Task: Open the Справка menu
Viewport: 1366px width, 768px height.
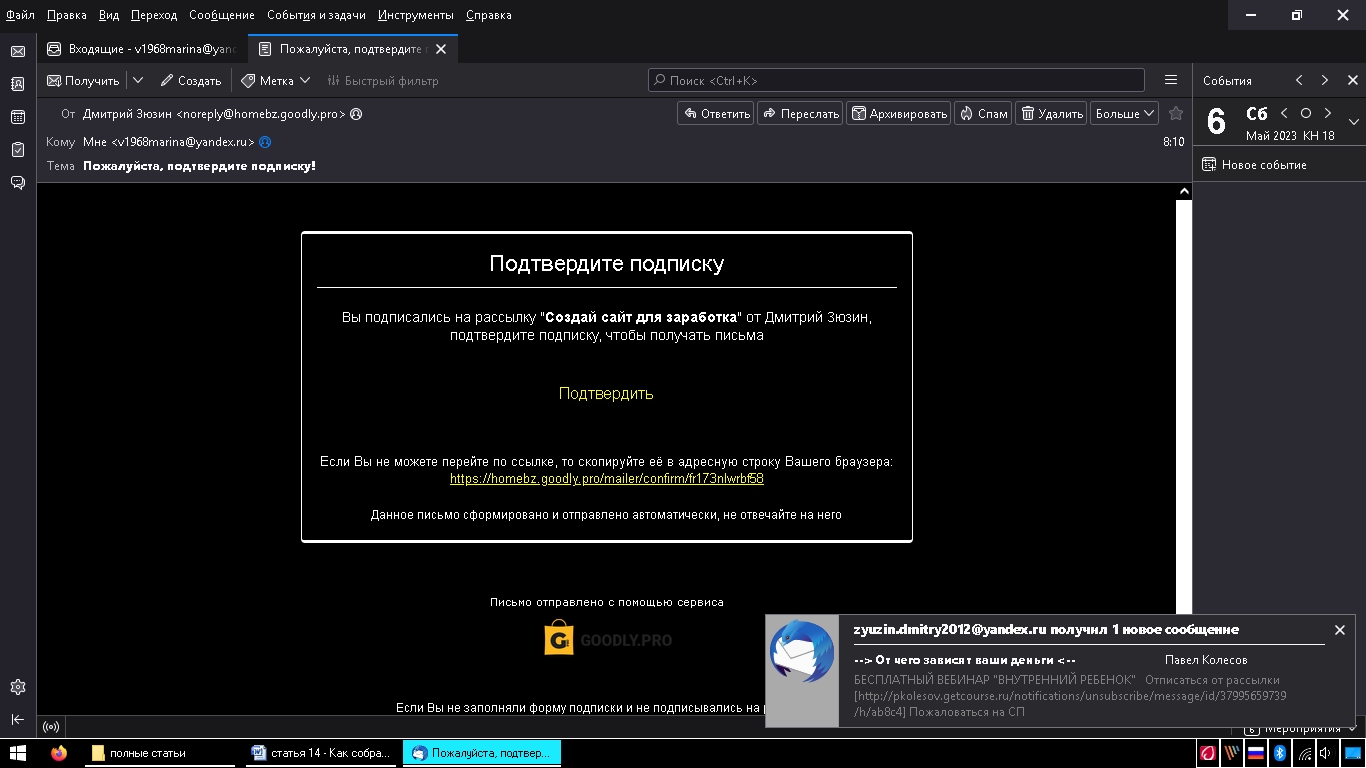Action: pyautogui.click(x=489, y=15)
